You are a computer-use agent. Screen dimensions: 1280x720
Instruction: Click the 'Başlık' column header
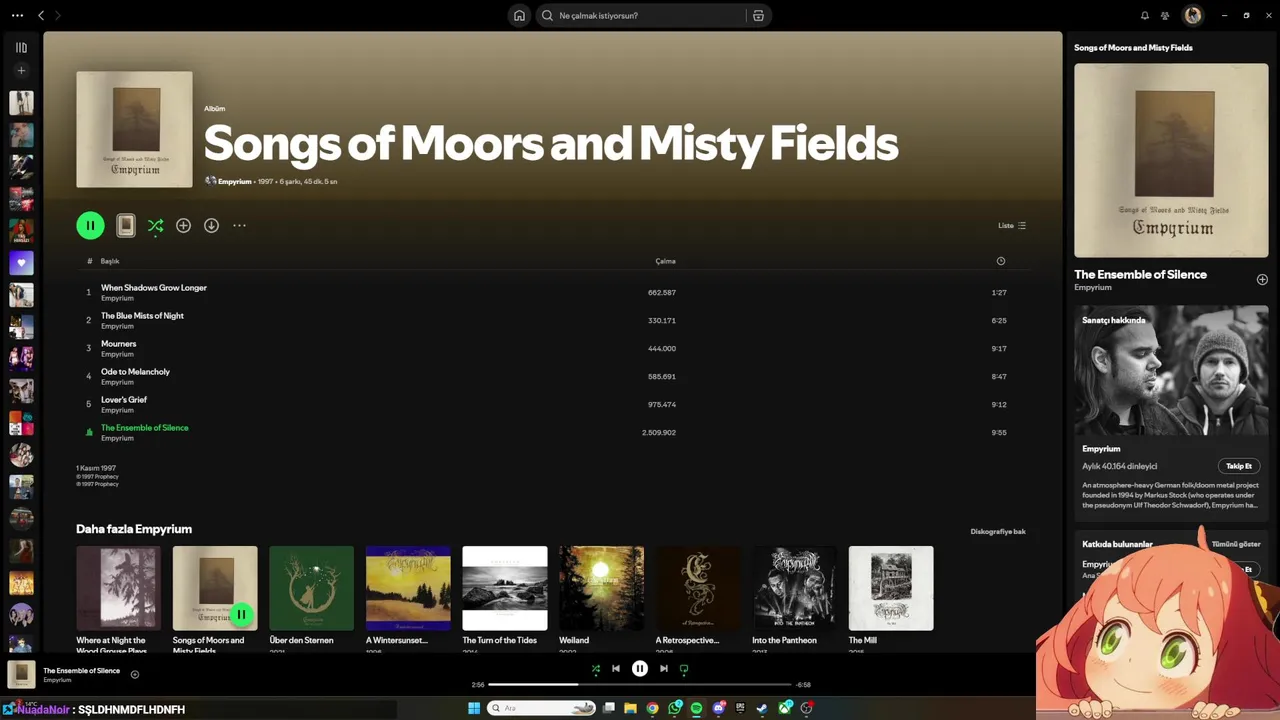click(x=110, y=261)
